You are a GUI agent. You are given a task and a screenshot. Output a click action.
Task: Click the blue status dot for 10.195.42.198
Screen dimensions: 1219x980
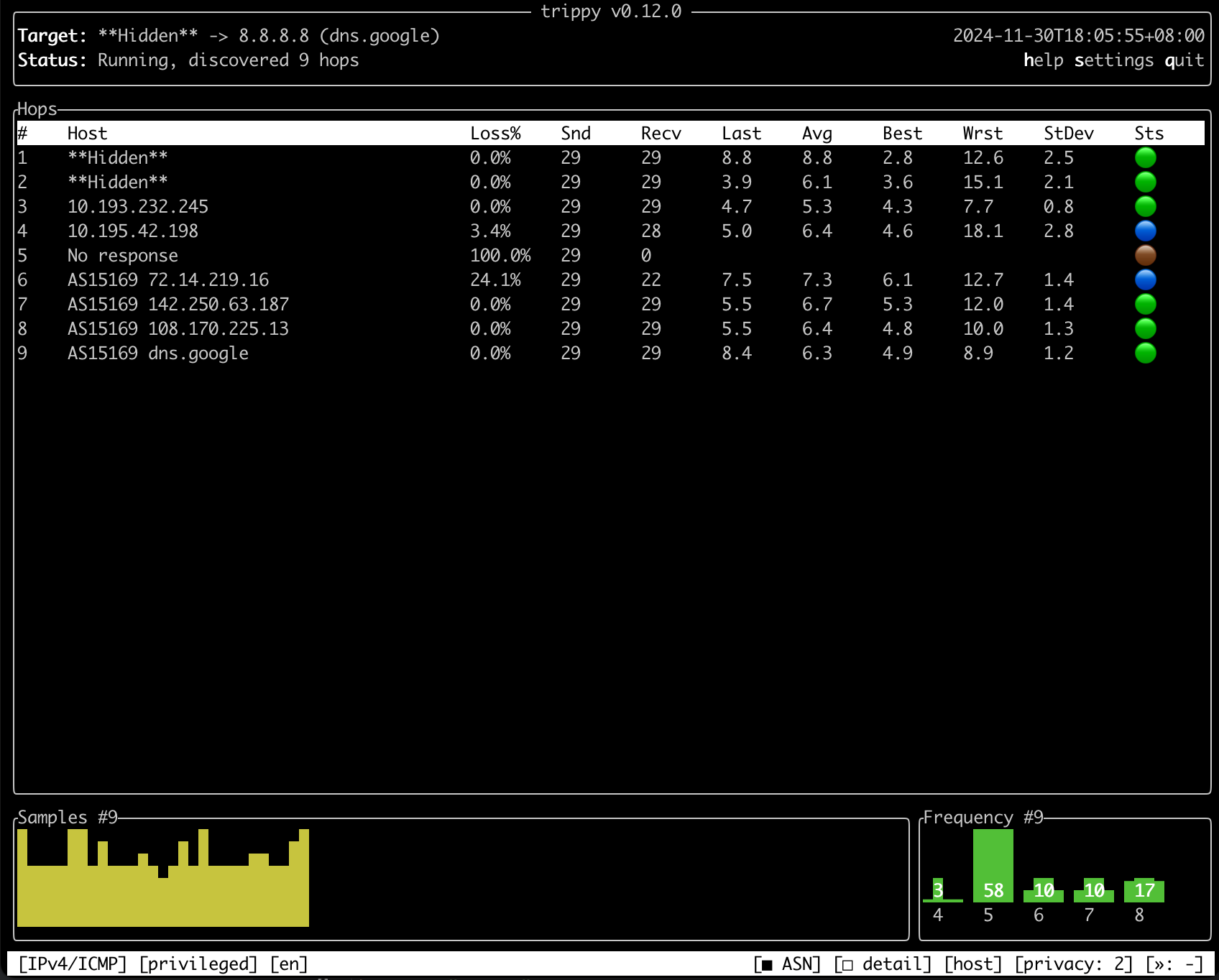(x=1145, y=231)
